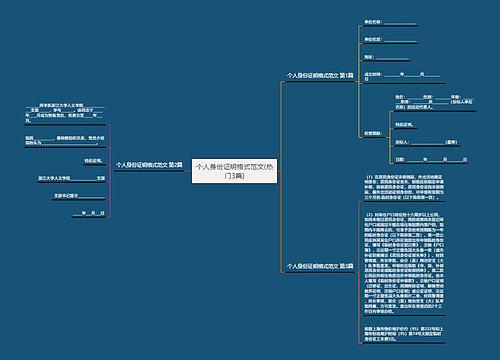Screen dimensions: 500x360
Task: Click the left-side 年 月 日 node
Action: (89, 213)
